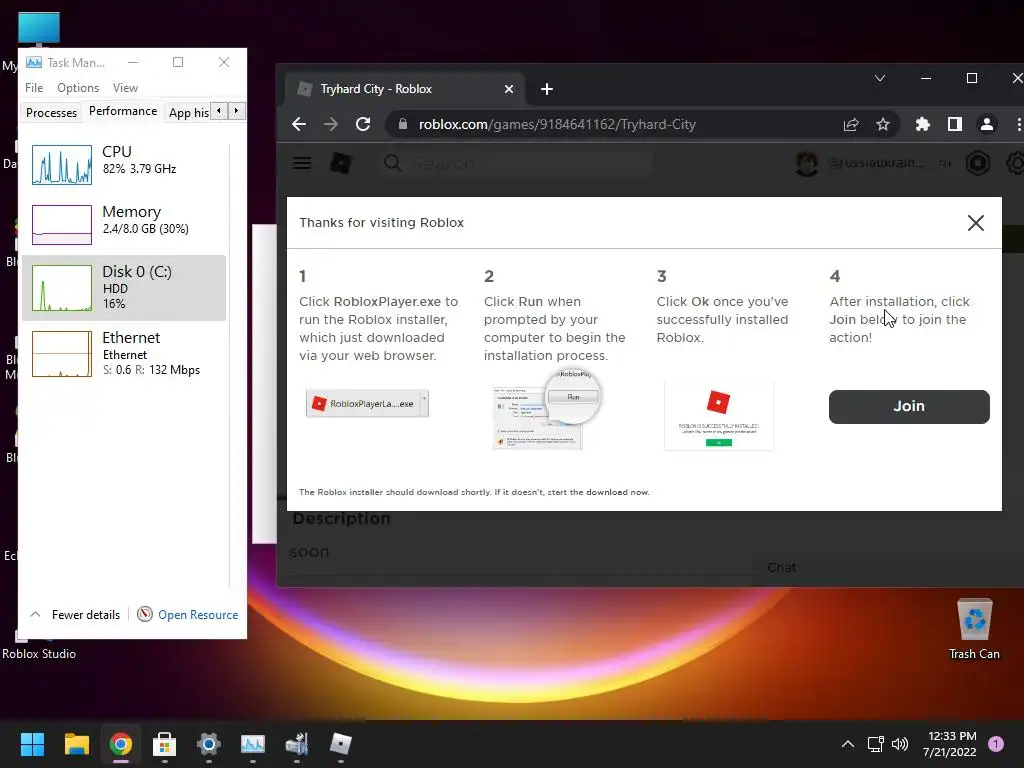The width and height of the screenshot is (1024, 768).
Task: Open Task Manager File menu
Action: [34, 88]
